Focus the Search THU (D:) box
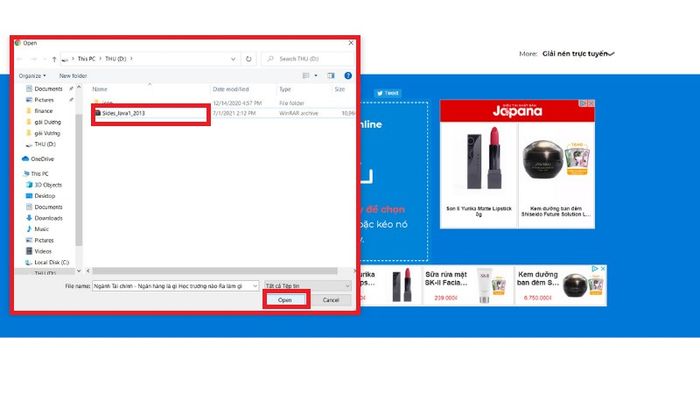Screen dimensions: 700x394 (x=308, y=59)
